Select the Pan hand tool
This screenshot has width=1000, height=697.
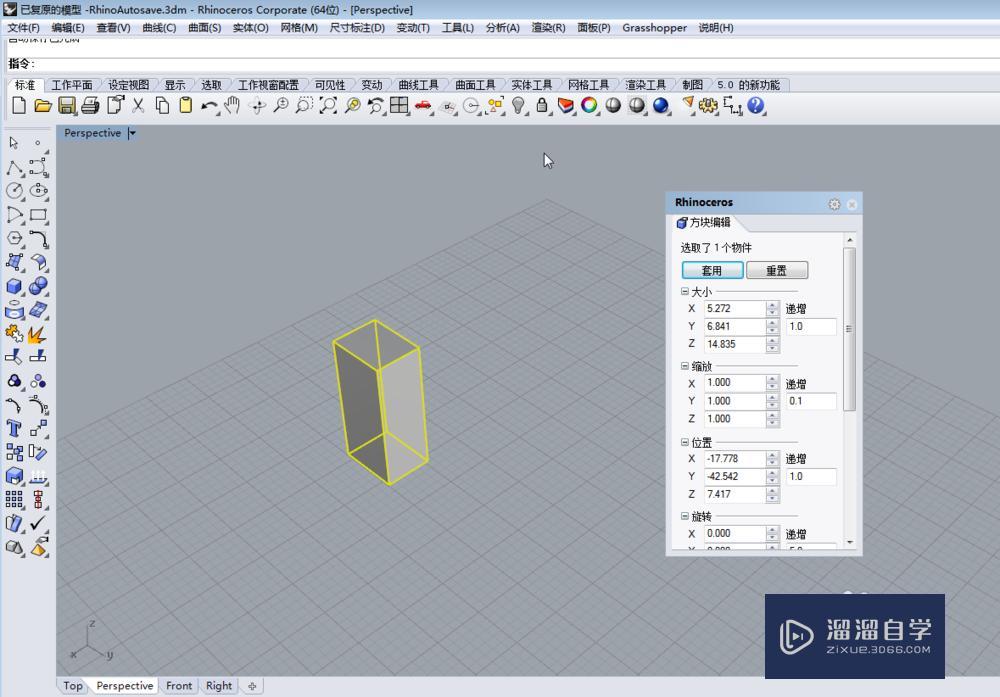tap(233, 105)
